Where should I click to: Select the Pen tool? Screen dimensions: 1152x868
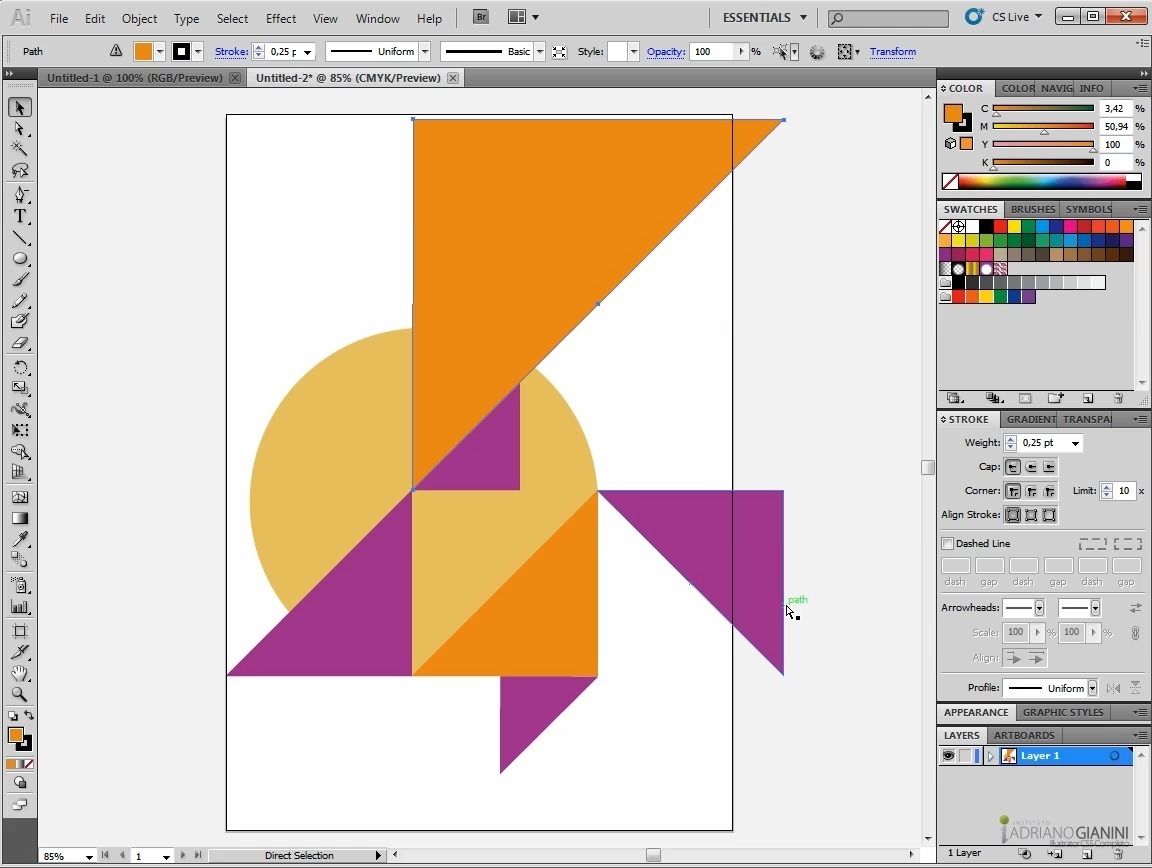tap(20, 195)
